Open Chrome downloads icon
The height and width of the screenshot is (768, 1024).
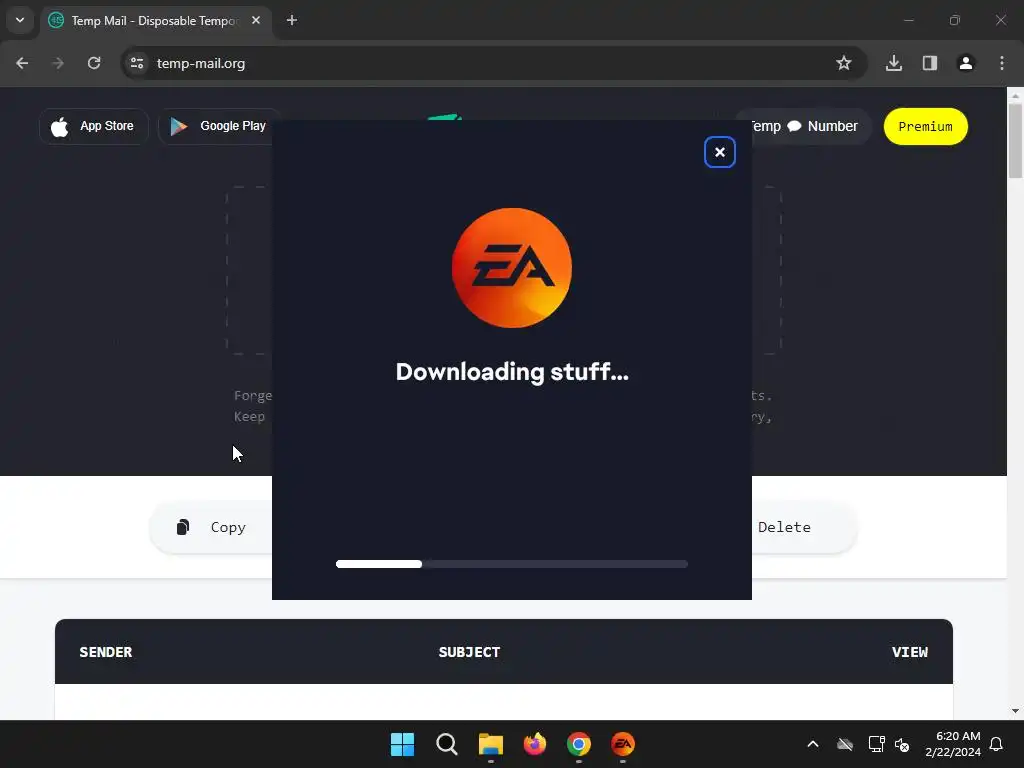894,63
